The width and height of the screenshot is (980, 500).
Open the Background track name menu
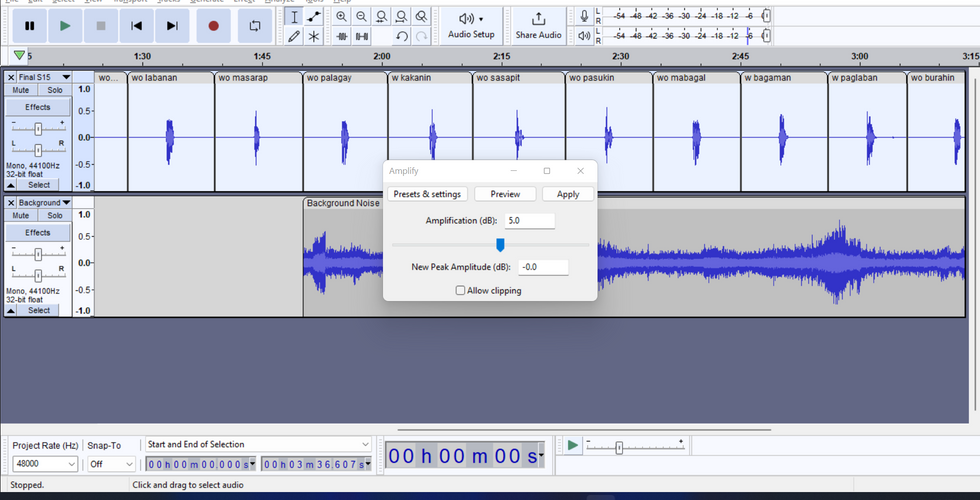tap(40, 203)
